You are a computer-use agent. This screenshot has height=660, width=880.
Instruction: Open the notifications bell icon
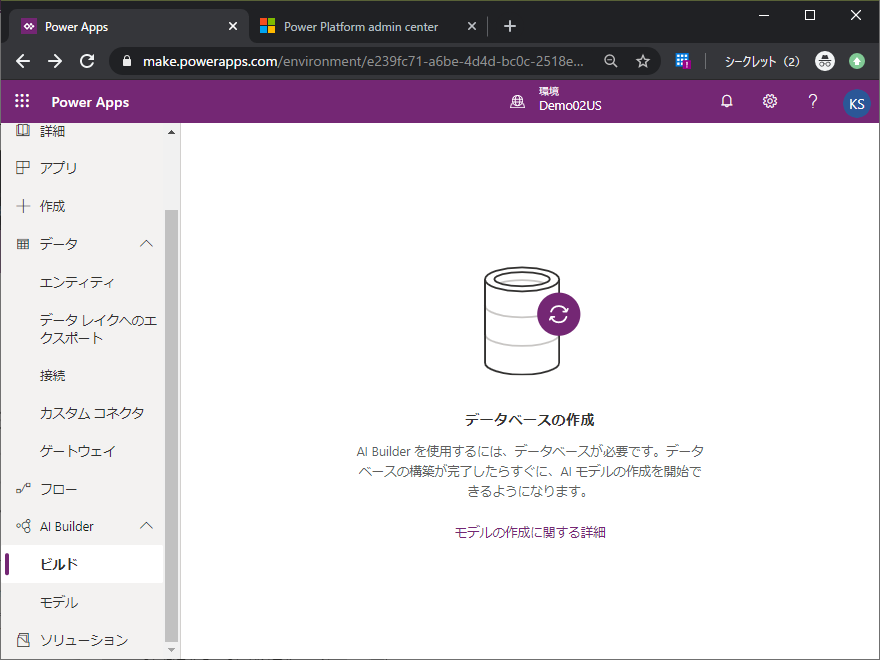pos(727,102)
